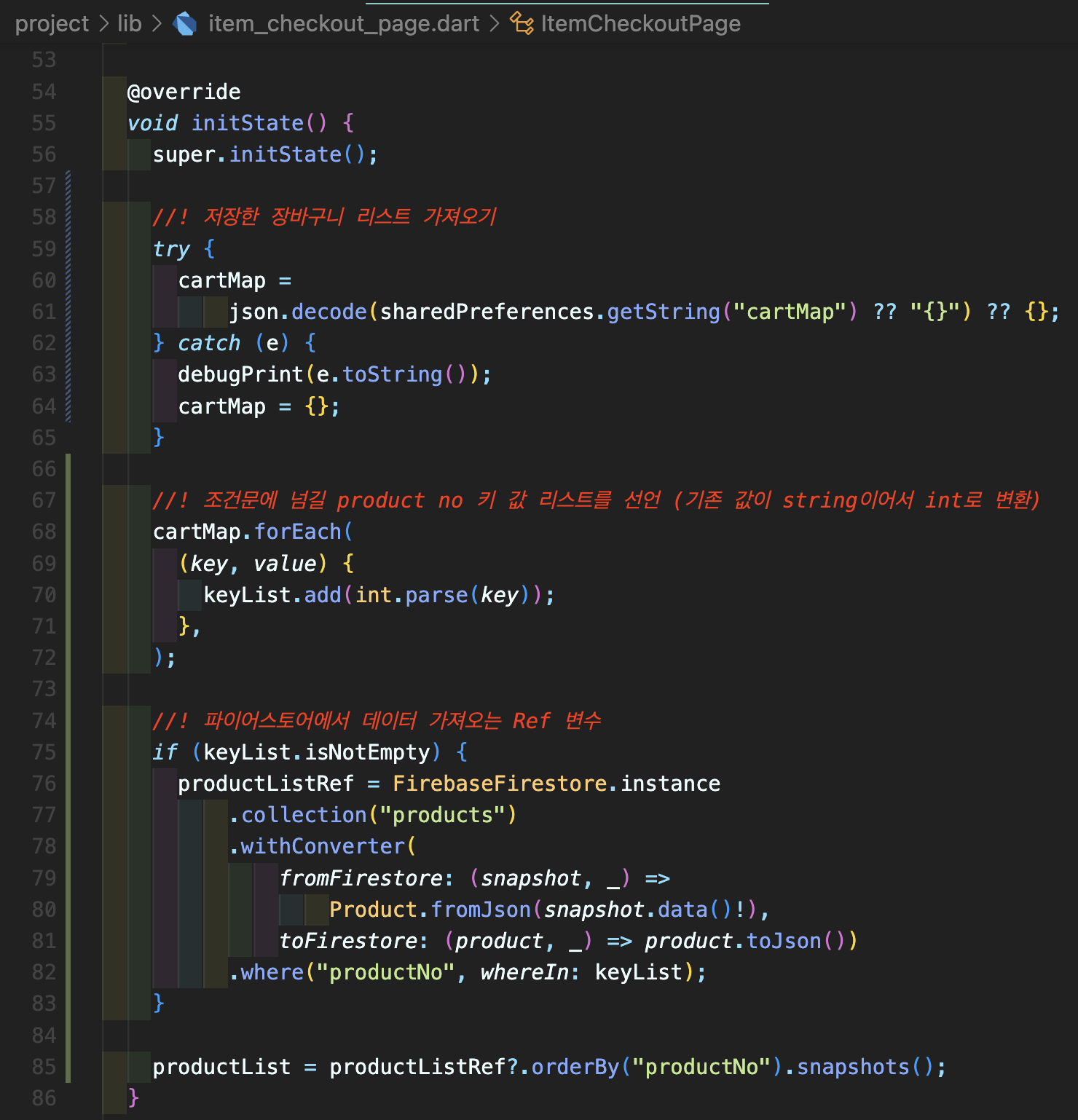Click 'forEach' in cartMap.forEach
This screenshot has width=1078, height=1120.
point(298,532)
